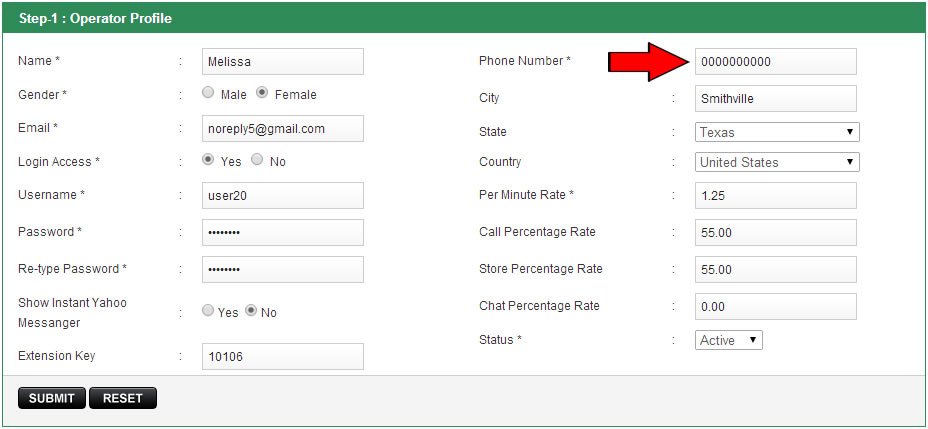Click the Per Minute Rate field
928x429 pixels.
tap(775, 196)
